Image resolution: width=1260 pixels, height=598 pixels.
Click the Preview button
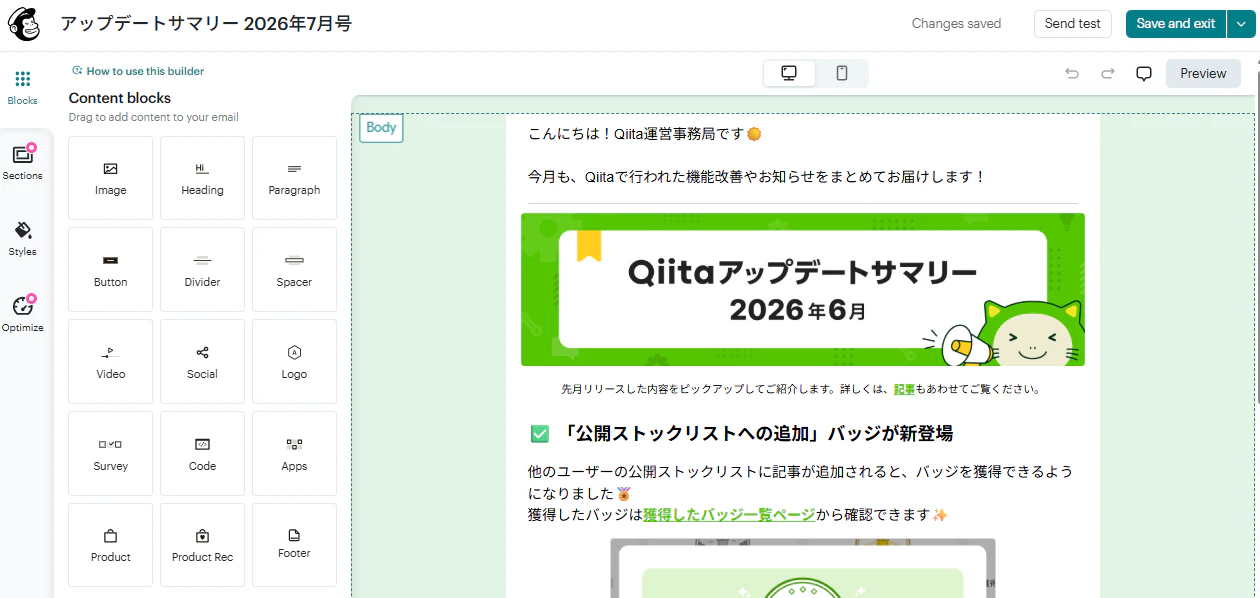pyautogui.click(x=1203, y=73)
